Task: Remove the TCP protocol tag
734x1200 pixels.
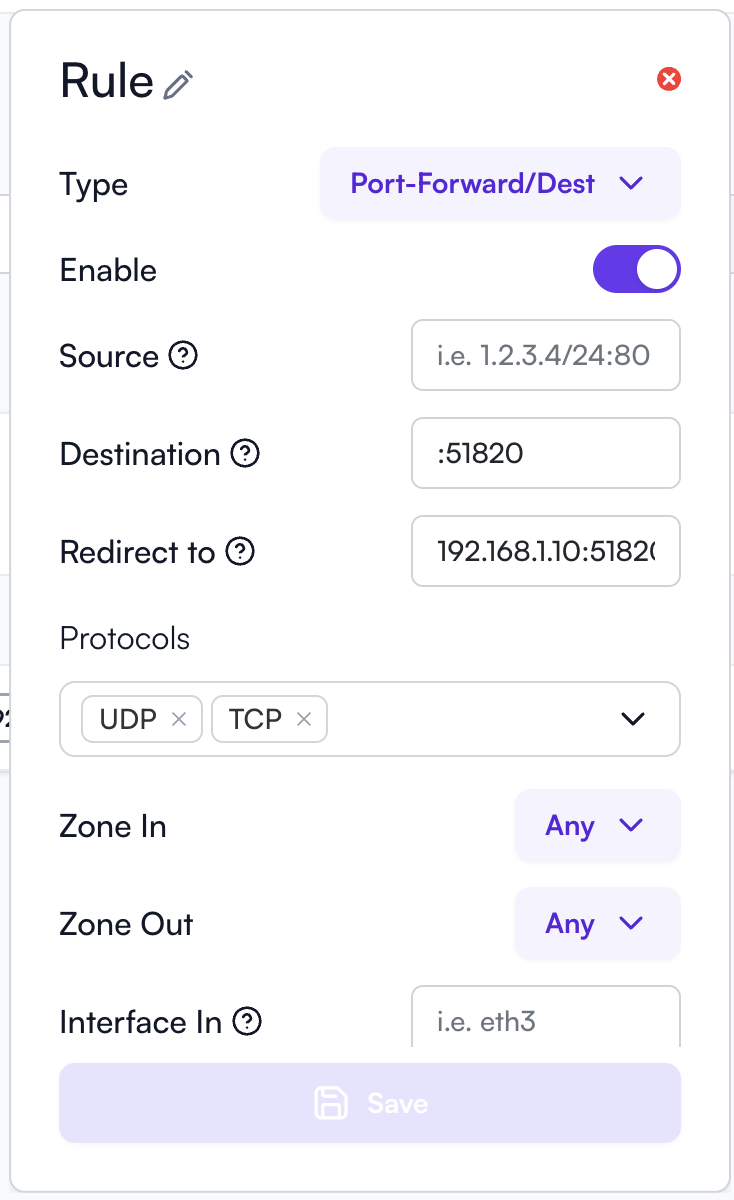Action: [305, 719]
